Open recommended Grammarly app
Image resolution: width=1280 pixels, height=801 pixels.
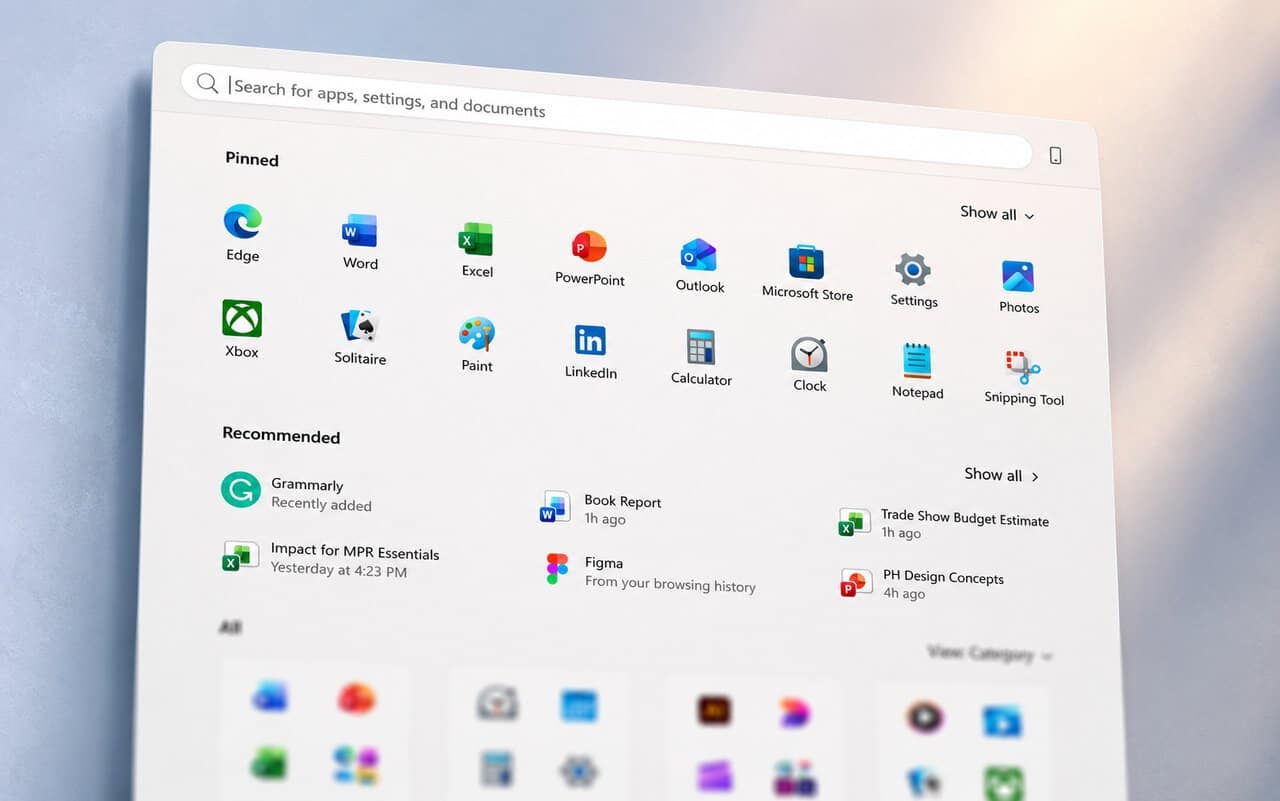(x=297, y=493)
